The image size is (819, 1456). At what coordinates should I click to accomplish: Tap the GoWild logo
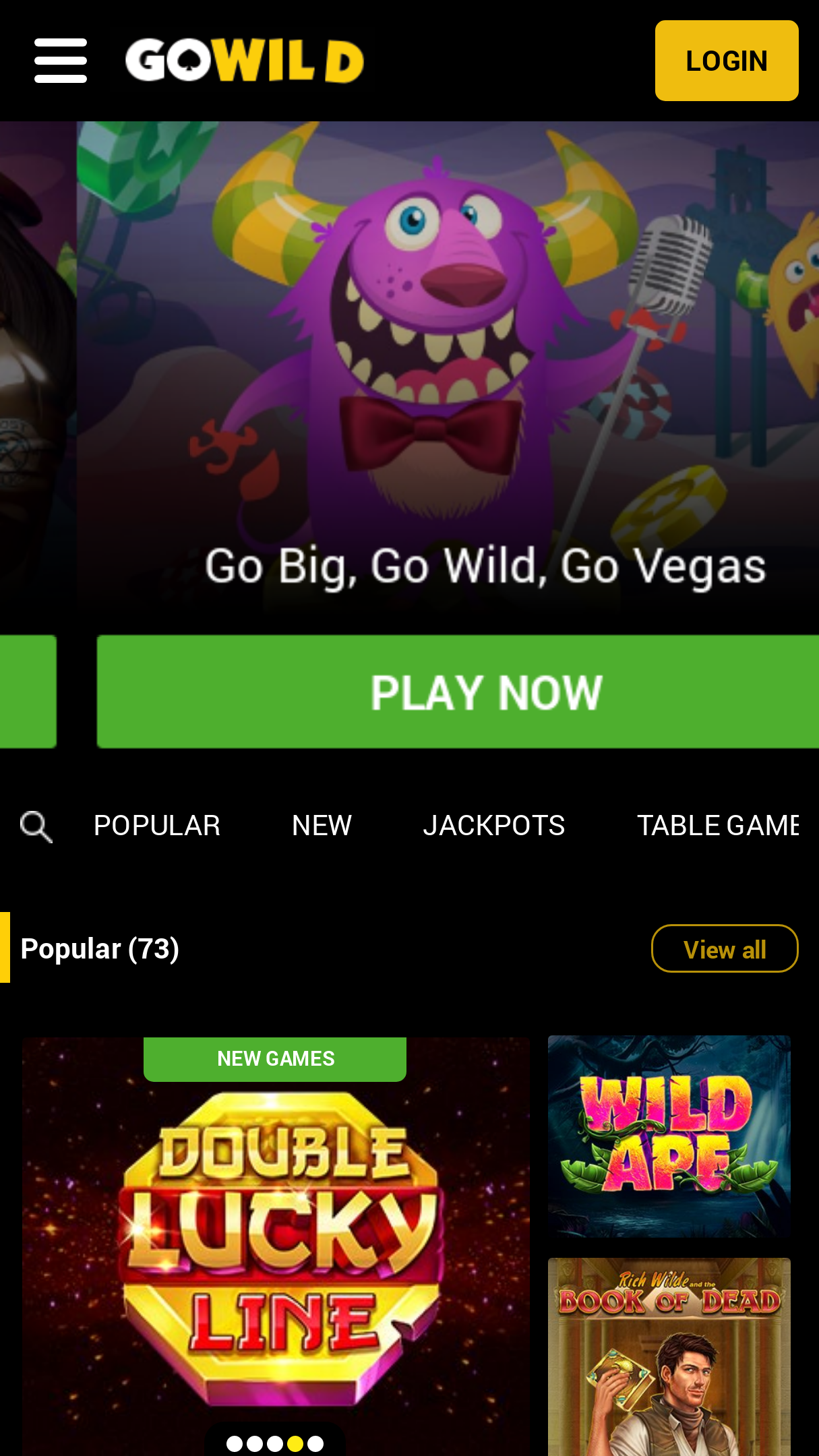(x=245, y=61)
